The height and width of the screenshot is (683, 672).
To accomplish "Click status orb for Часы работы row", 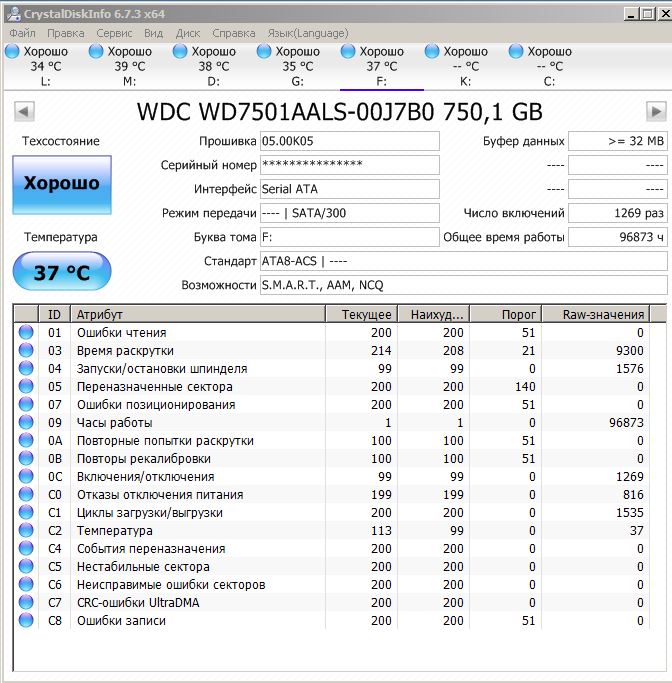I will tap(26, 423).
